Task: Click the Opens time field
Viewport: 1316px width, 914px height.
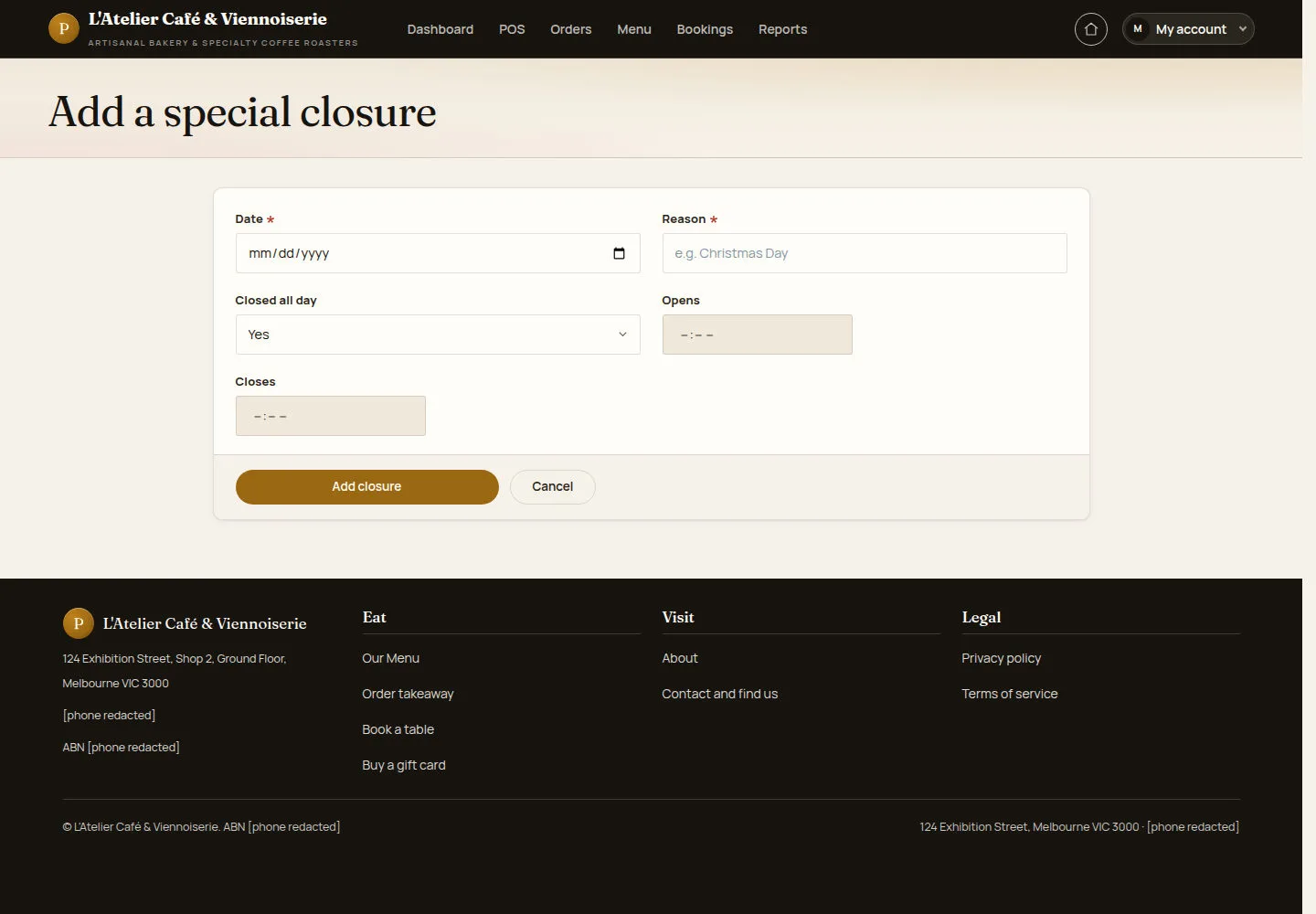Action: (x=758, y=335)
